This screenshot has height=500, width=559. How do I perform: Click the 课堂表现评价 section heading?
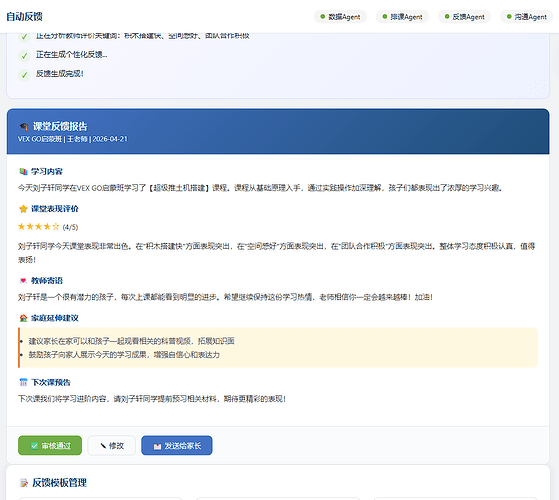55,209
